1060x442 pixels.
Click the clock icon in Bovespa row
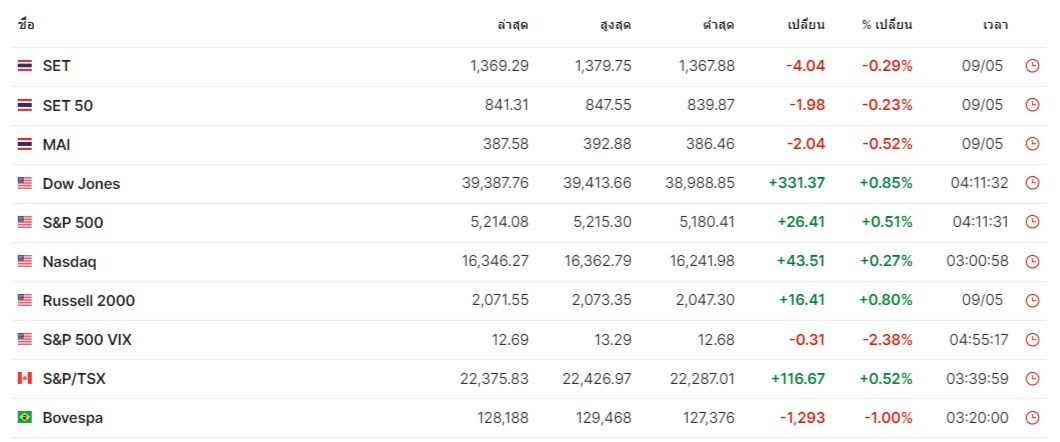point(1032,418)
